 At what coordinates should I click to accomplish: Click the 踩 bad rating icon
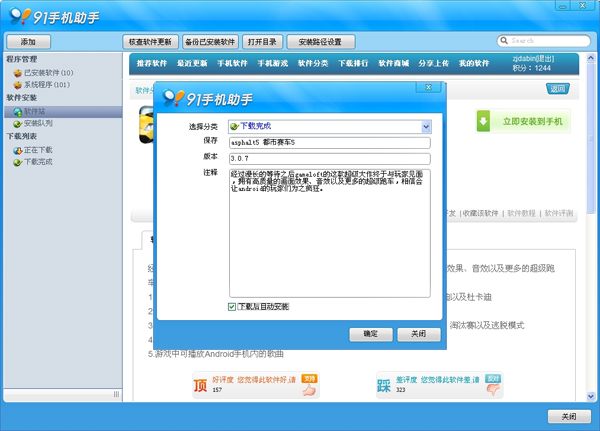pos(384,385)
